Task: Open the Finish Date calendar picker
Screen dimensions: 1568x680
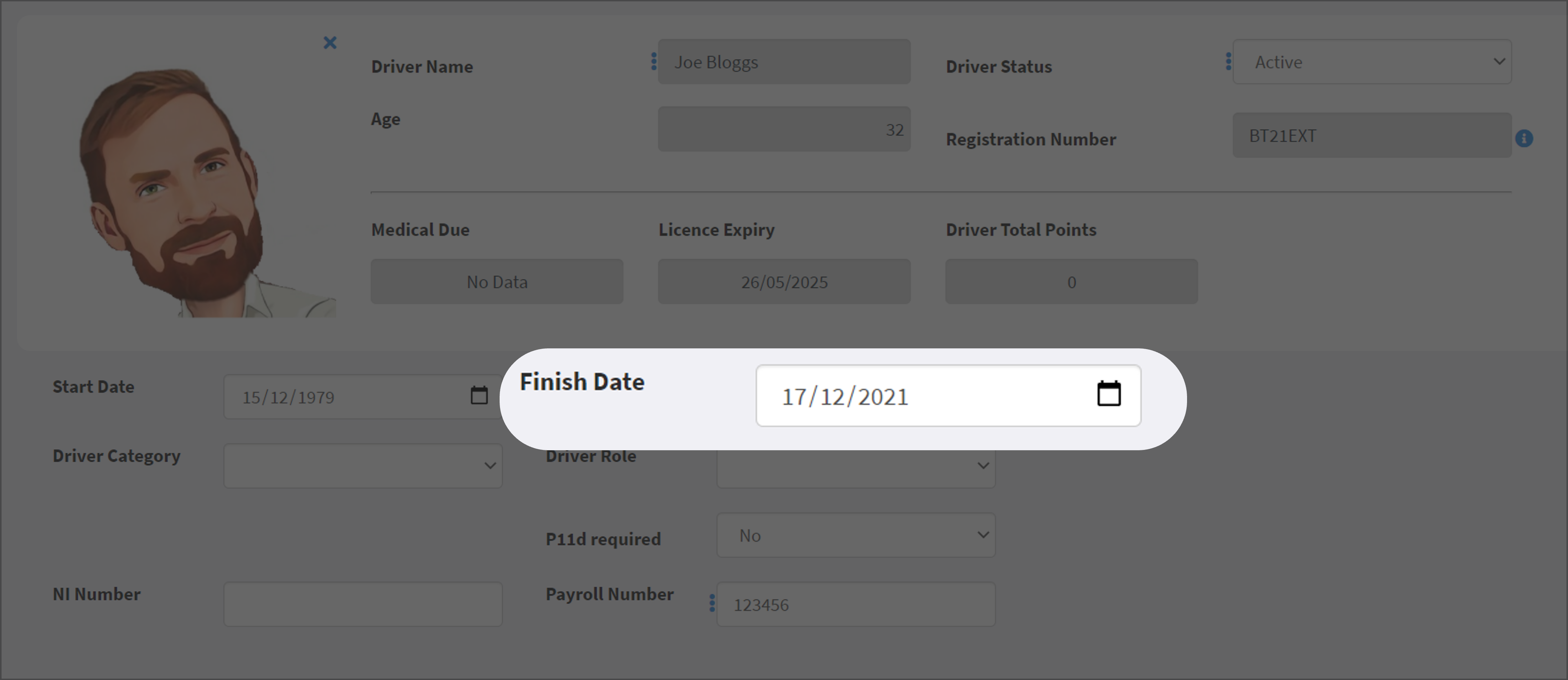Action: (x=1108, y=394)
